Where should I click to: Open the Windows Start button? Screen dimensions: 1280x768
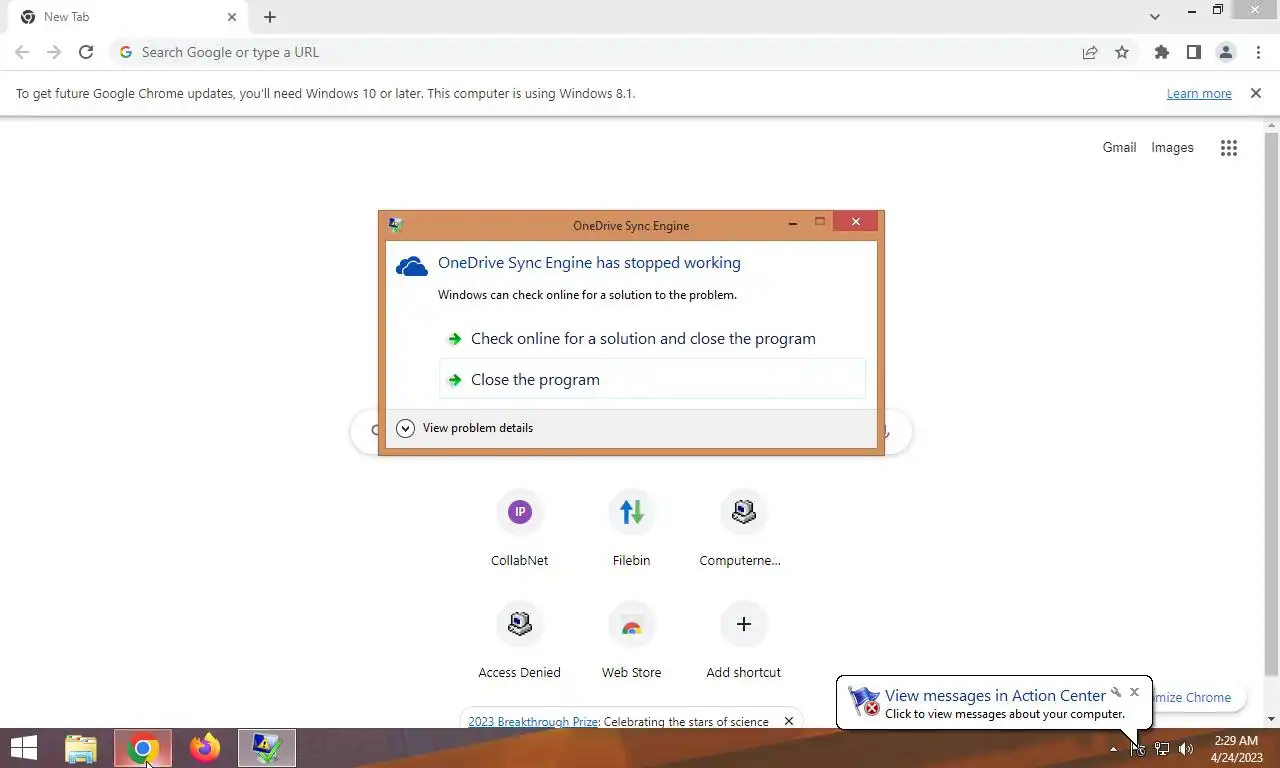[24, 748]
